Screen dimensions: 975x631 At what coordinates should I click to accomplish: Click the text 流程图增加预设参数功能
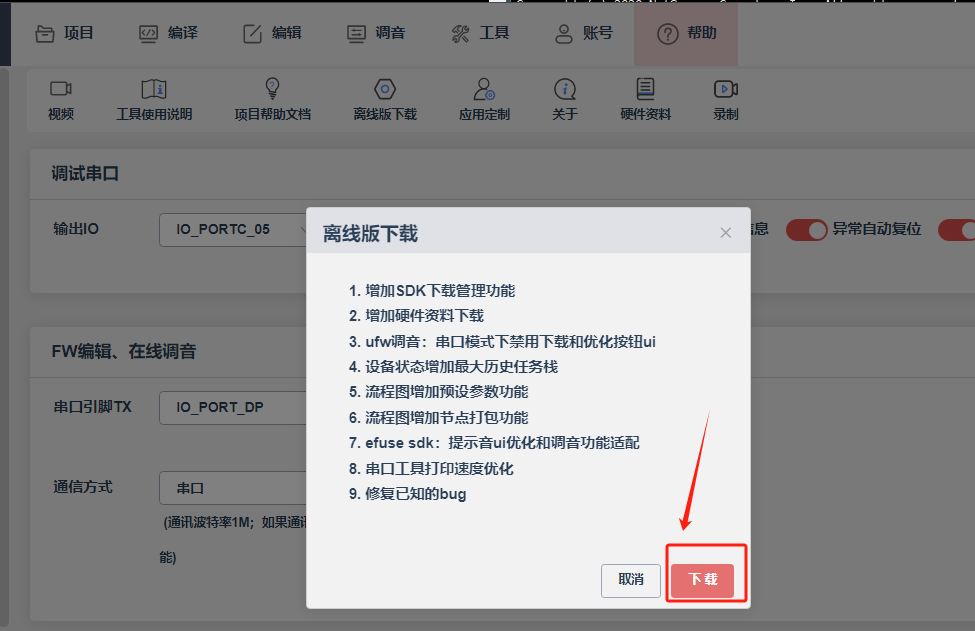click(446, 392)
